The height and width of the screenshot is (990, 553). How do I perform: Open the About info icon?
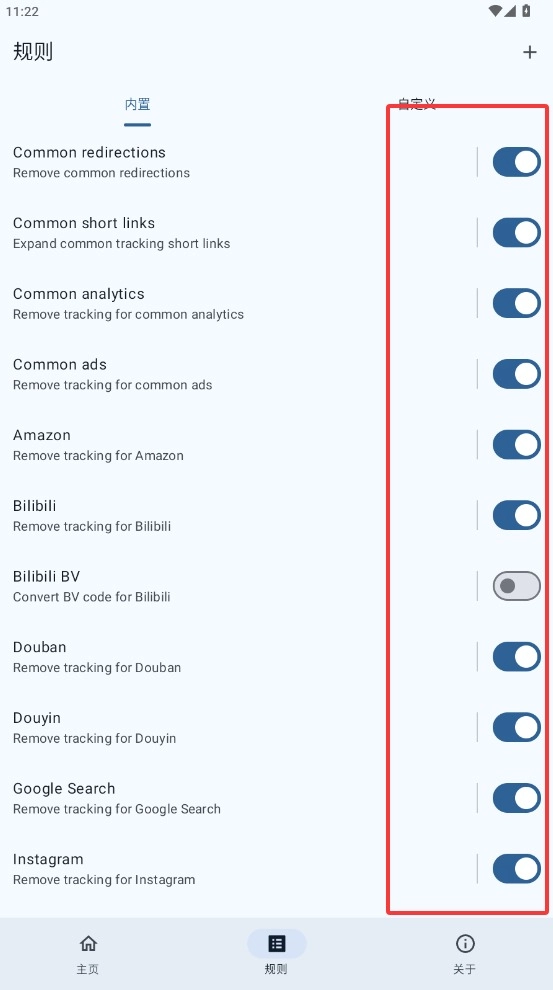(x=465, y=943)
